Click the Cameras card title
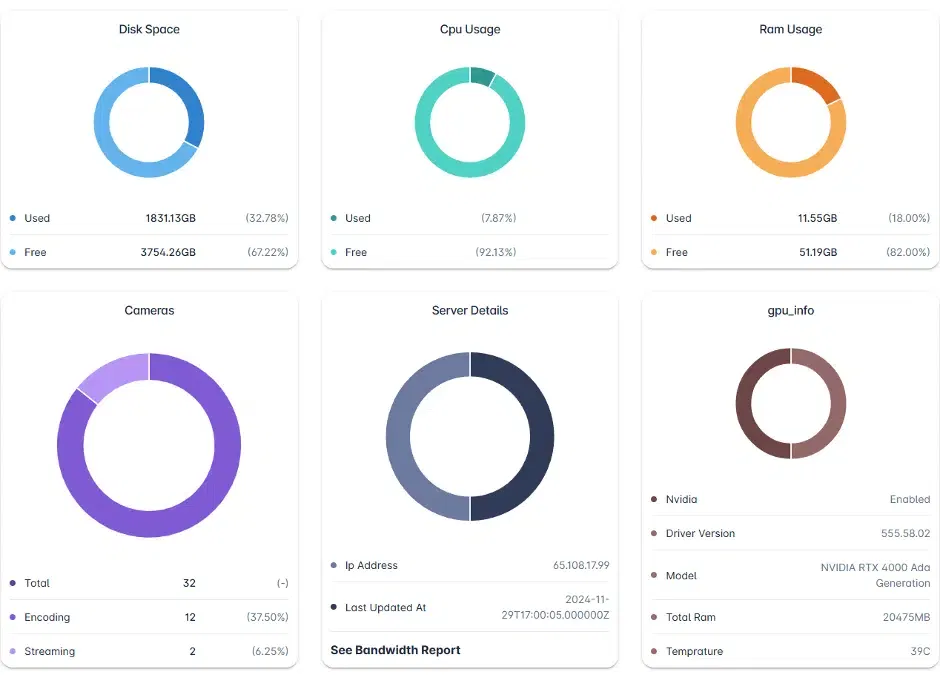This screenshot has width=941, height=675. pos(149,311)
